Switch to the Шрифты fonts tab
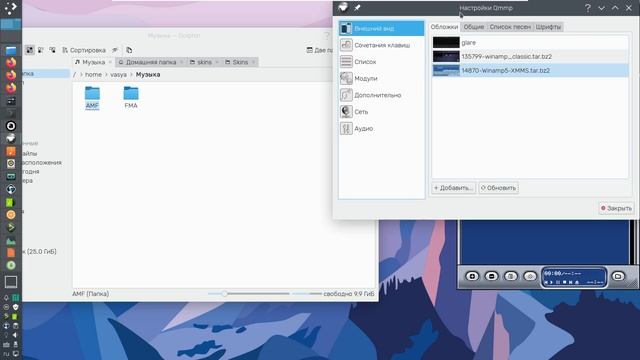Screen dimensions: 640x360 tap(548, 27)
